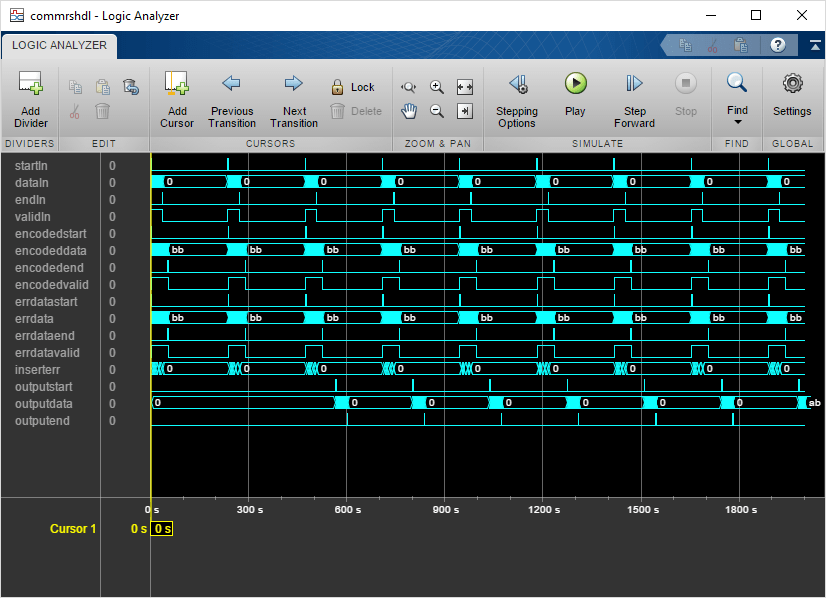
Task: Select the pan hand tool
Action: tap(409, 111)
